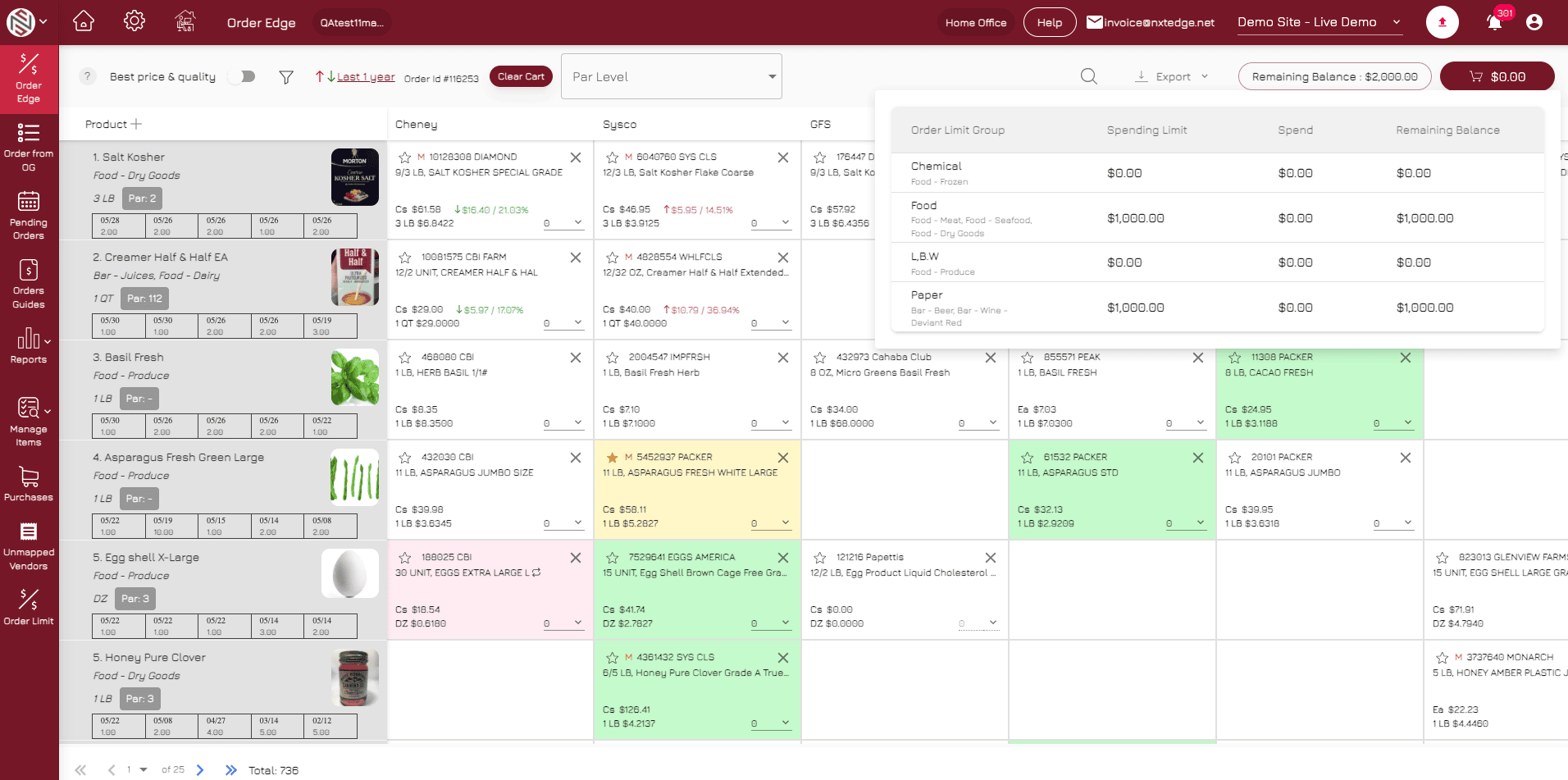Click Par: 112 badge for Creamer
The width and height of the screenshot is (1568, 780).
144,299
